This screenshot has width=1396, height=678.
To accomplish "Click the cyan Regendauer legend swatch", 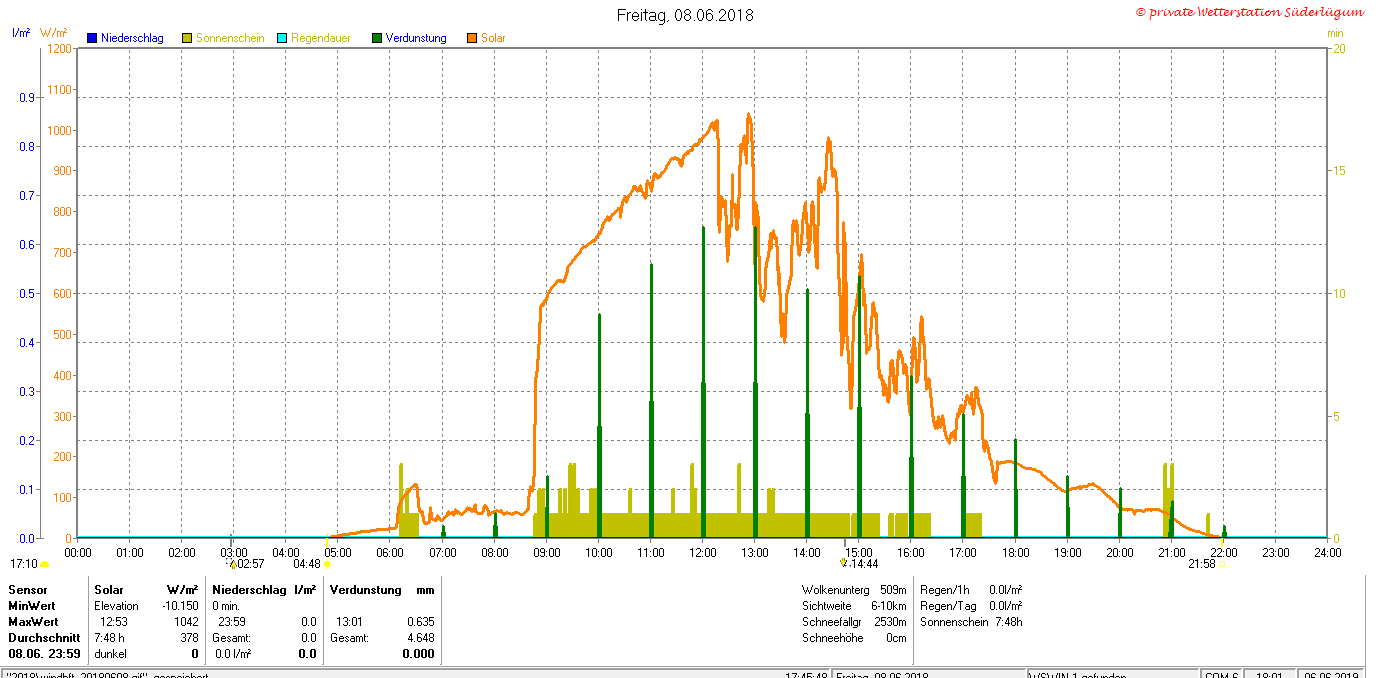I will pos(282,38).
